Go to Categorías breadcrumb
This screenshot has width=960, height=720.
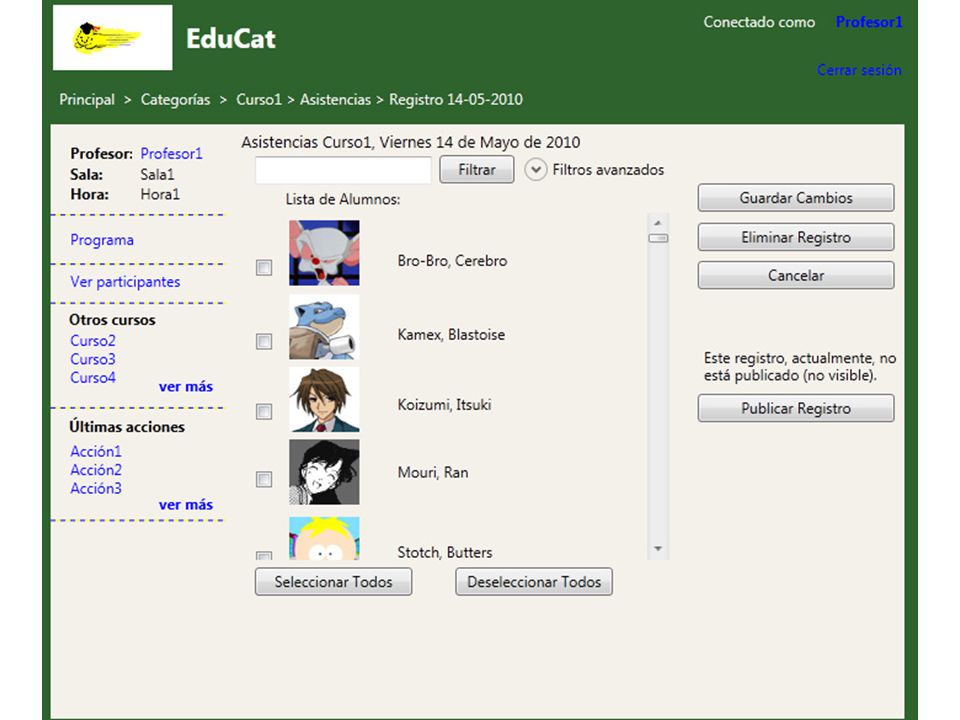point(175,99)
